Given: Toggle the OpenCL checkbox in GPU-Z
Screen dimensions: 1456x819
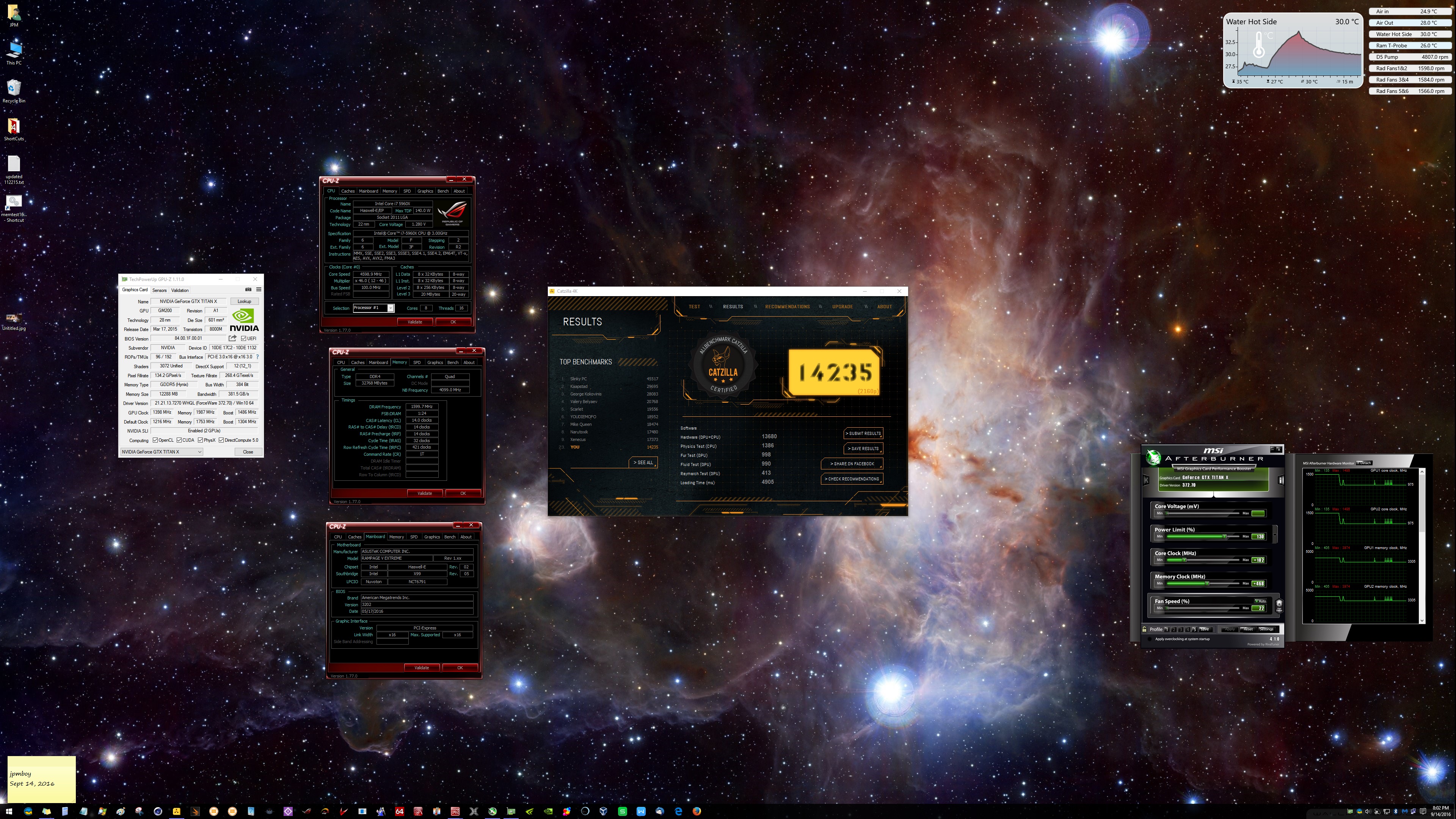Looking at the screenshot, I should 155,440.
